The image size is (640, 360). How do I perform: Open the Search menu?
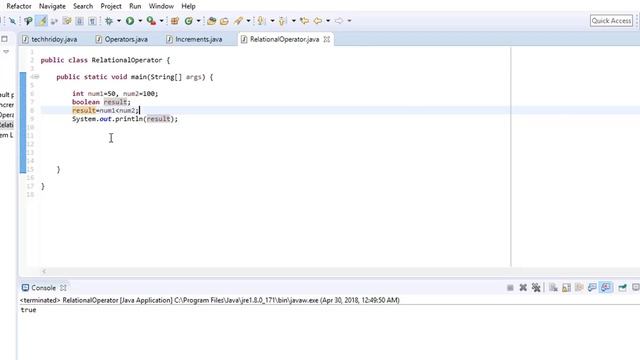83,7
